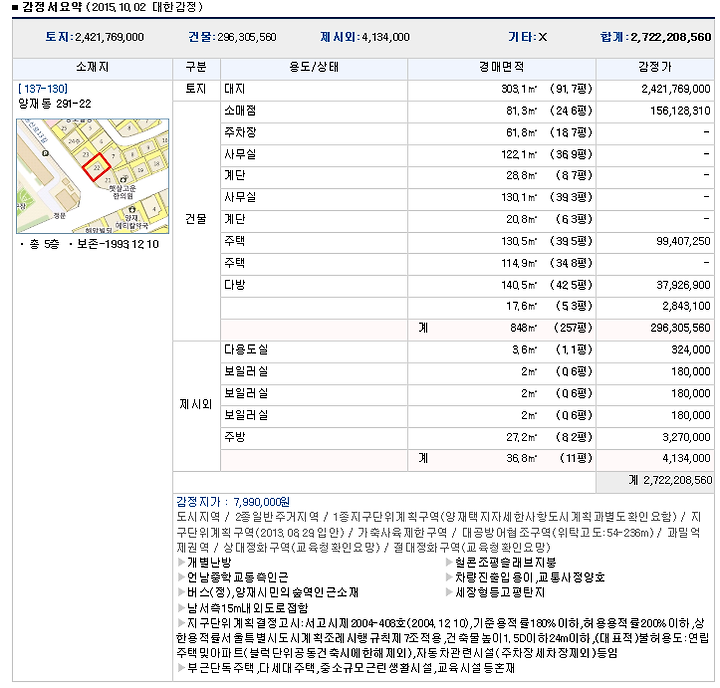Select the 감정서요약 section title

pos(52,7)
